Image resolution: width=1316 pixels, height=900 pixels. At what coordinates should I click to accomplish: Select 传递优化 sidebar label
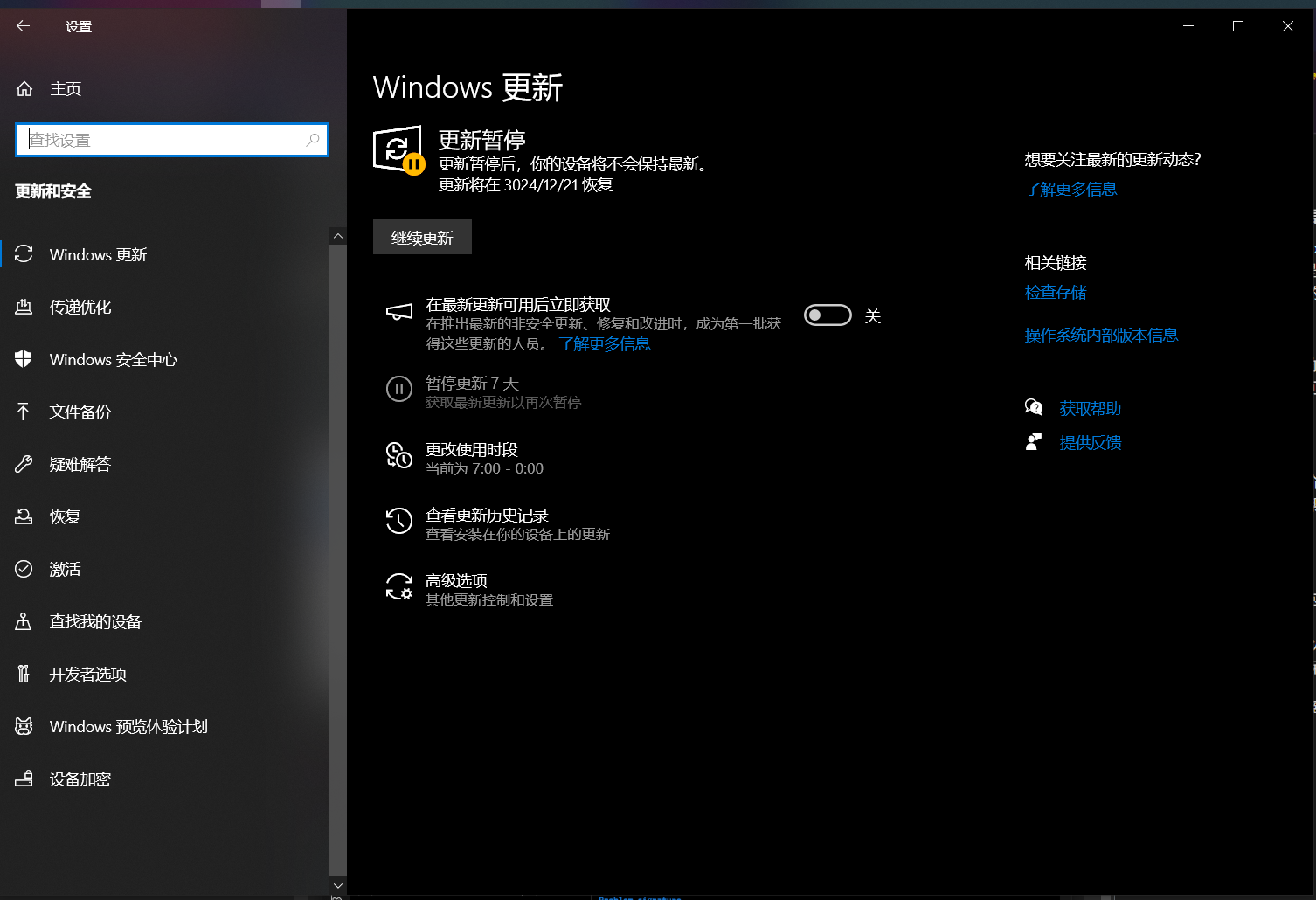coord(80,308)
